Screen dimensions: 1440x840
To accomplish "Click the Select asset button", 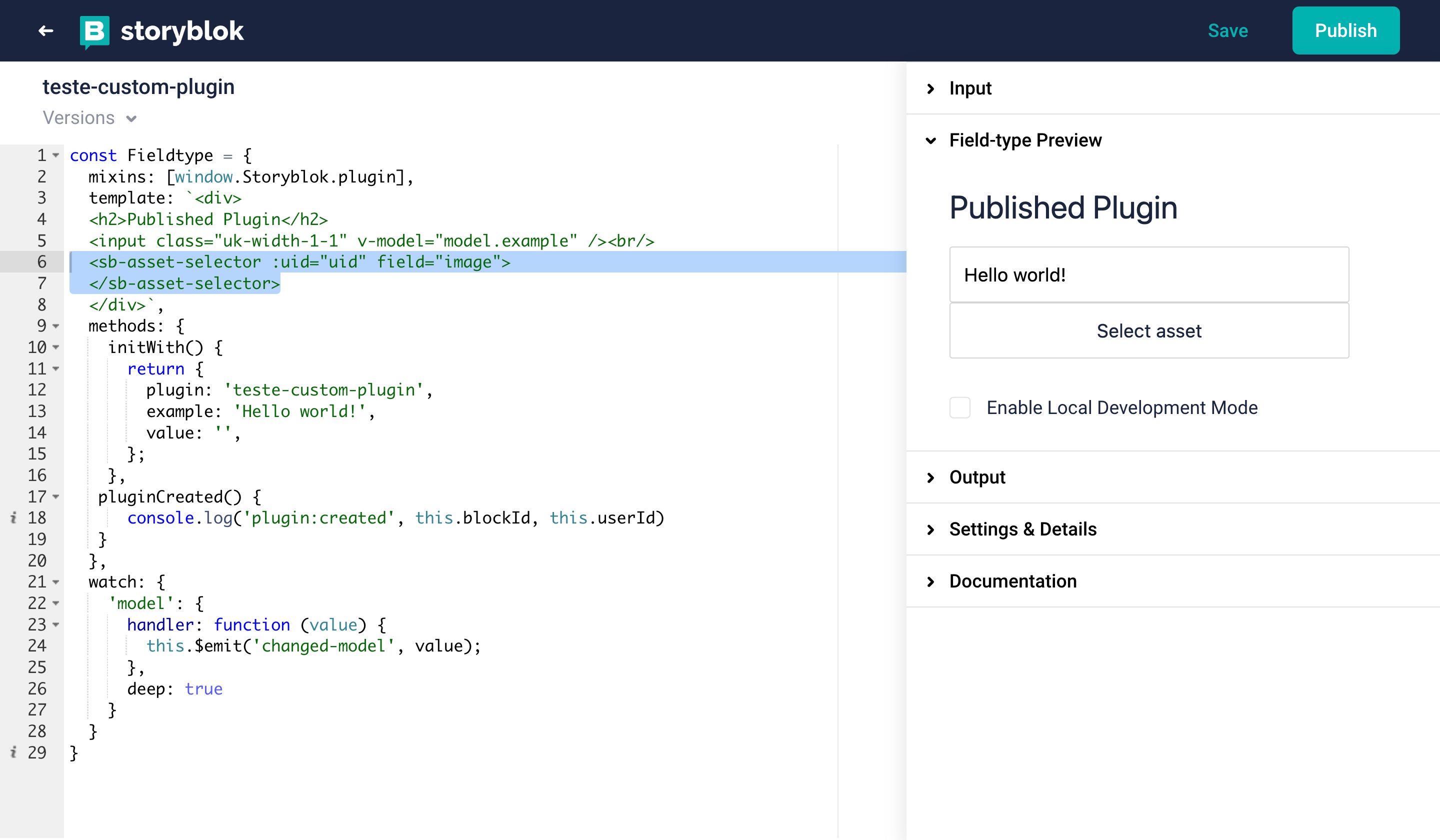I will tap(1148, 331).
